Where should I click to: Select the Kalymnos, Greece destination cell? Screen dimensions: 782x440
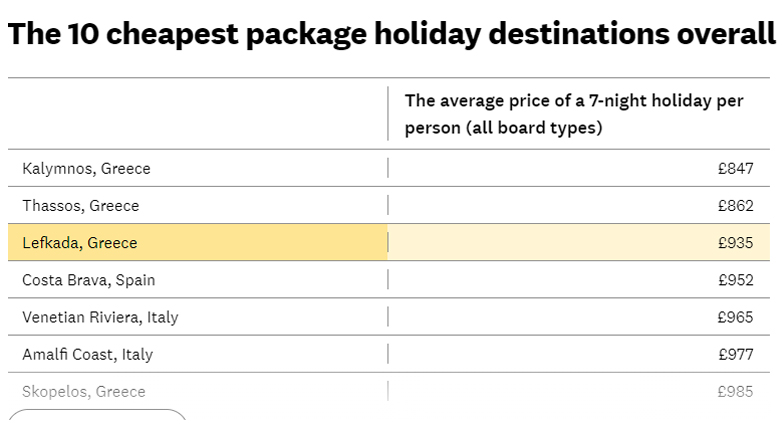pyautogui.click(x=86, y=168)
